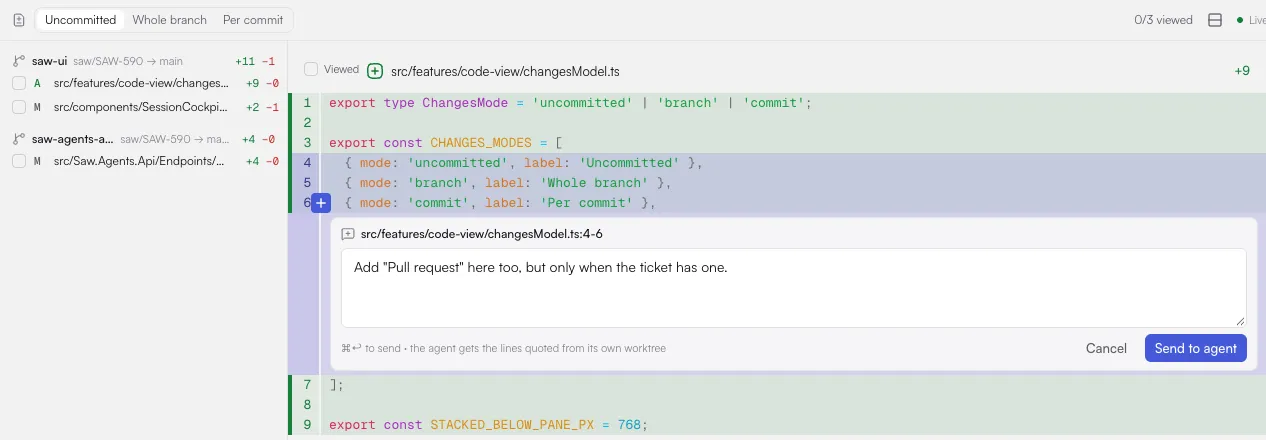Click the branch icon beside saw-ui

[18, 61]
